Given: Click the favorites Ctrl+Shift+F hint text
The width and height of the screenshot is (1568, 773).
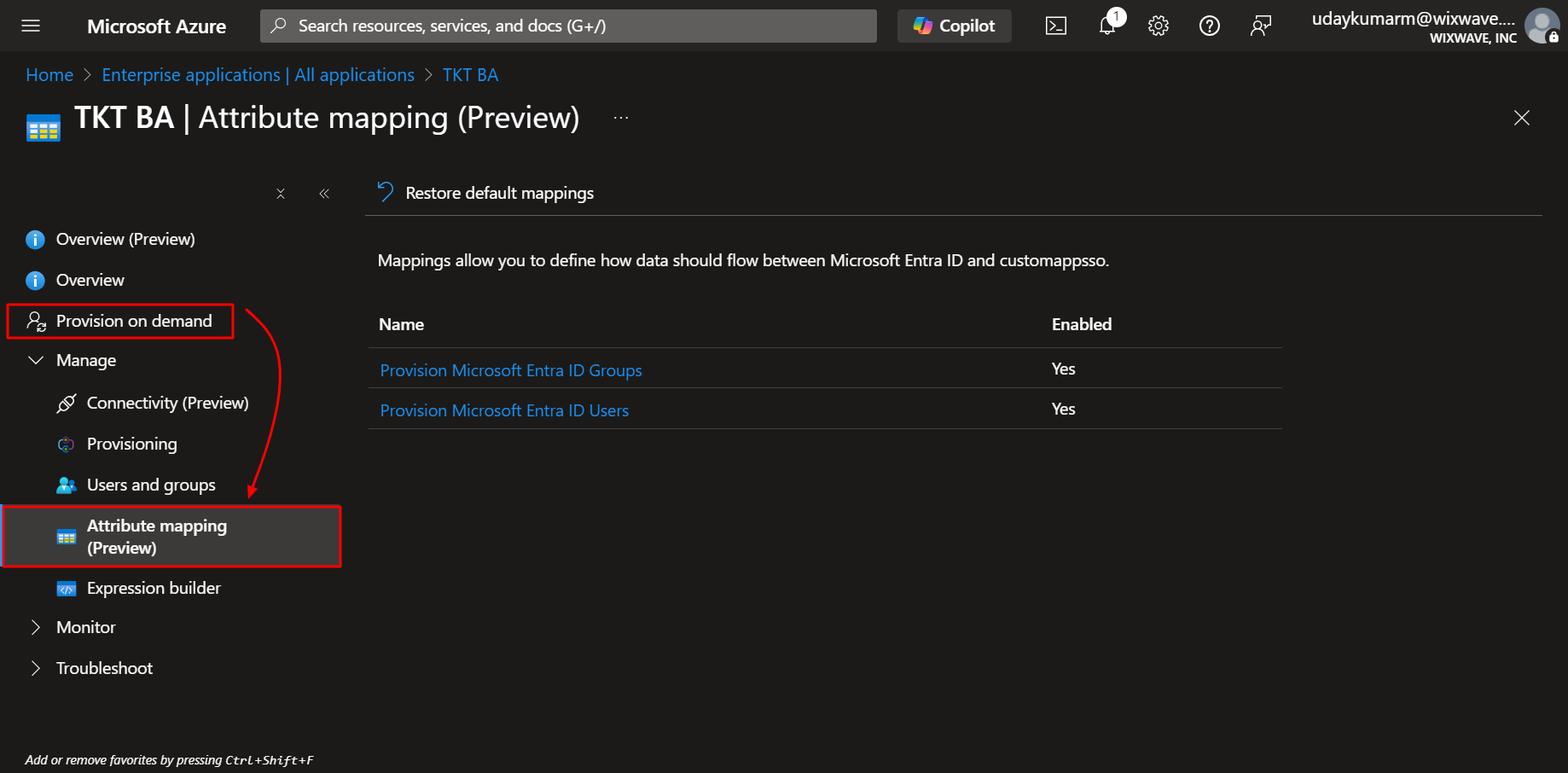Looking at the screenshot, I should pyautogui.click(x=169, y=760).
